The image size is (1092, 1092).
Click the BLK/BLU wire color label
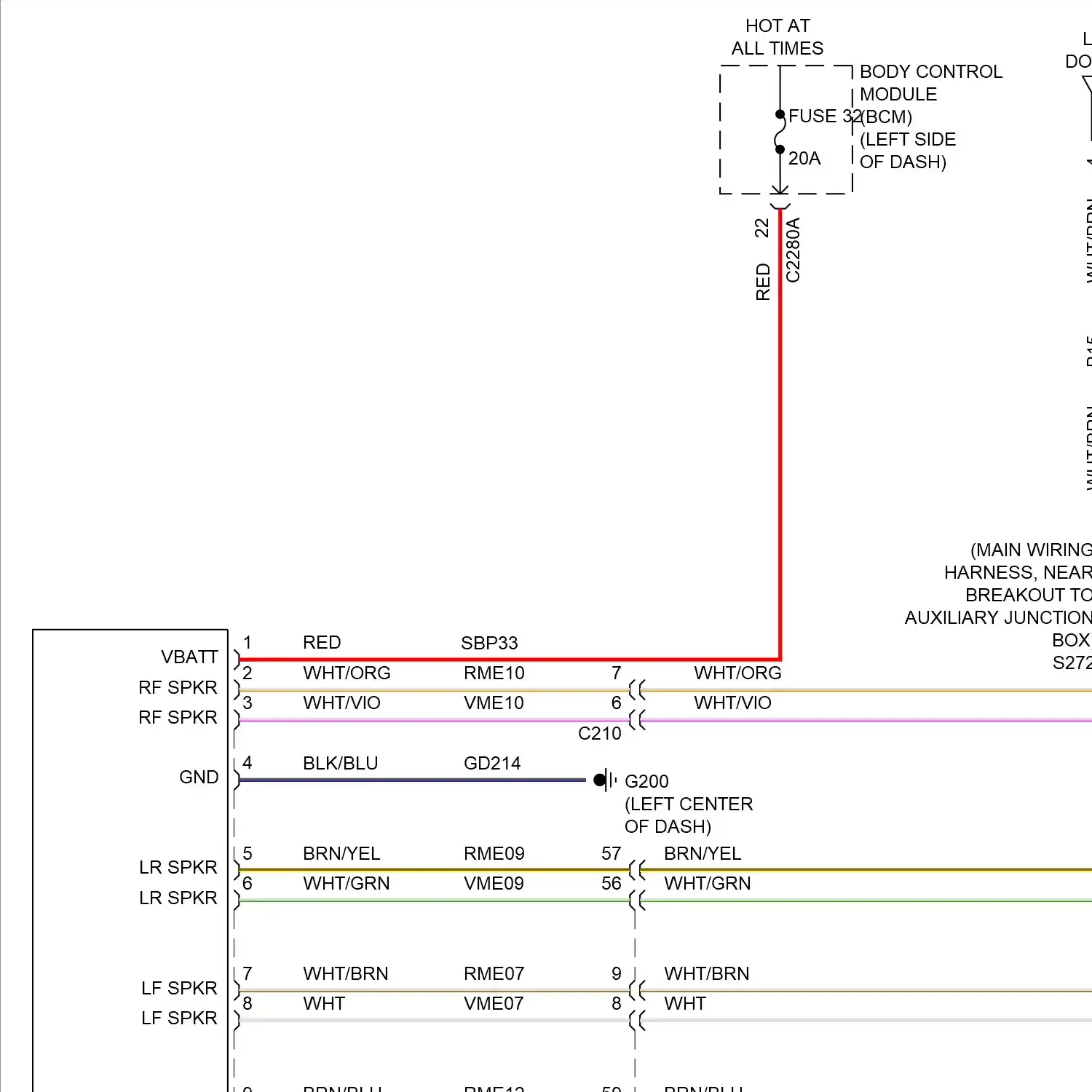pyautogui.click(x=341, y=764)
